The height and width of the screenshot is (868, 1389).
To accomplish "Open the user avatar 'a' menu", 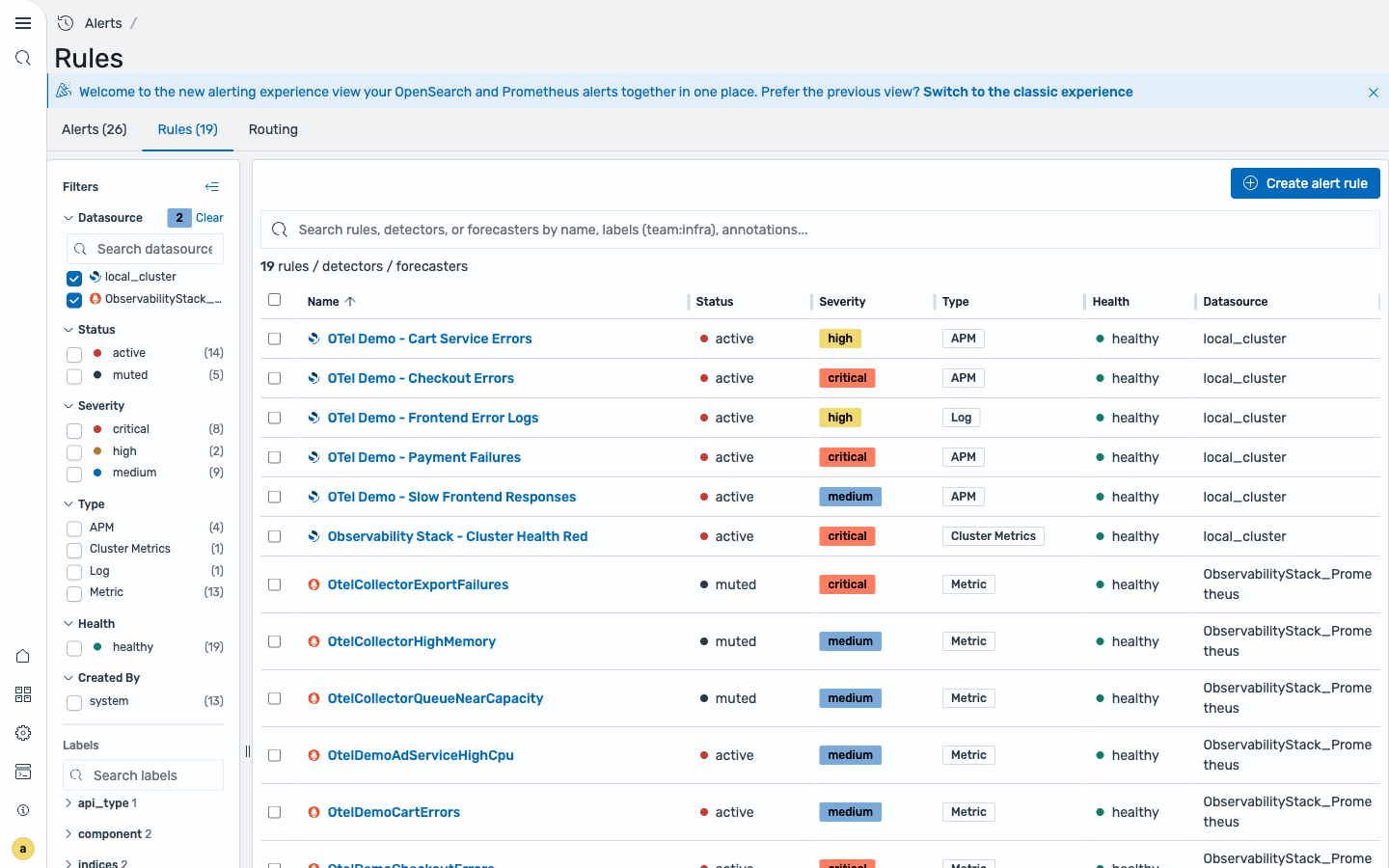I will click(x=23, y=849).
